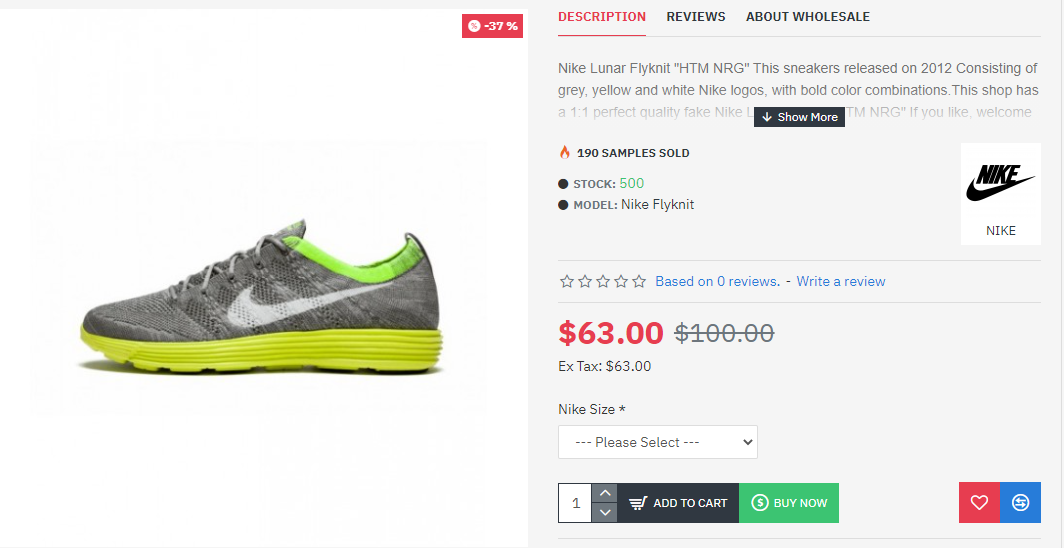Screen dimensions: 1064x548
Task: Add item to wishlist with heart icon
Action: [979, 503]
